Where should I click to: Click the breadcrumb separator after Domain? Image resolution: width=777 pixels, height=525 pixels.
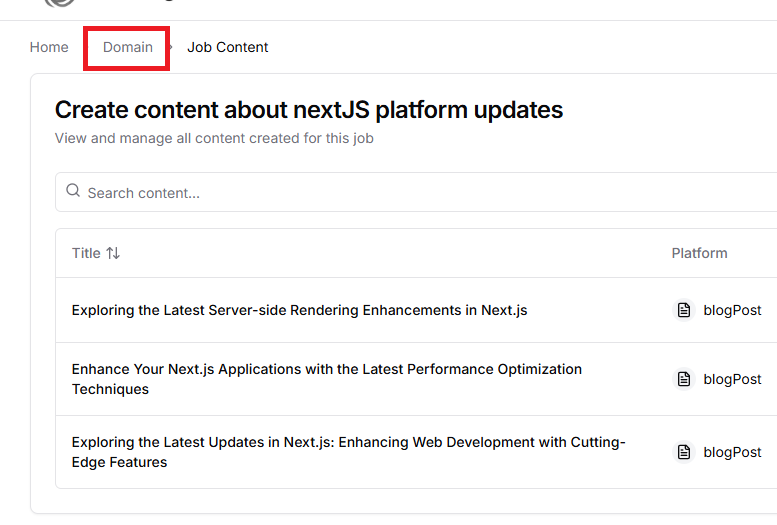[x=171, y=47]
